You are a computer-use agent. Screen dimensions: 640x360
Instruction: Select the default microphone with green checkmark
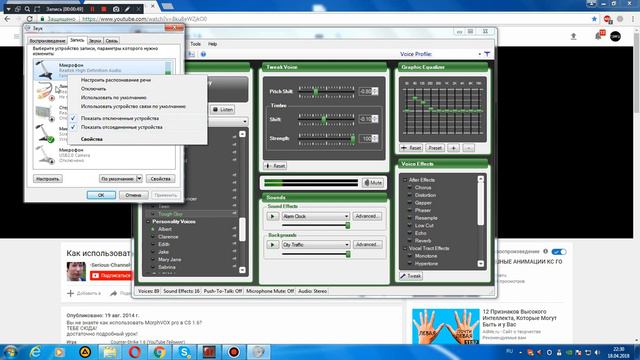(x=44, y=133)
